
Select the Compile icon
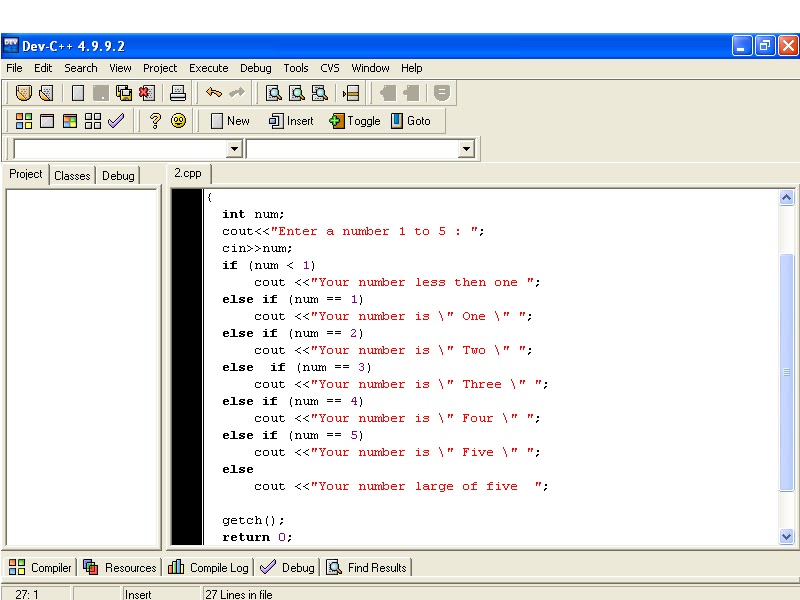(22, 121)
